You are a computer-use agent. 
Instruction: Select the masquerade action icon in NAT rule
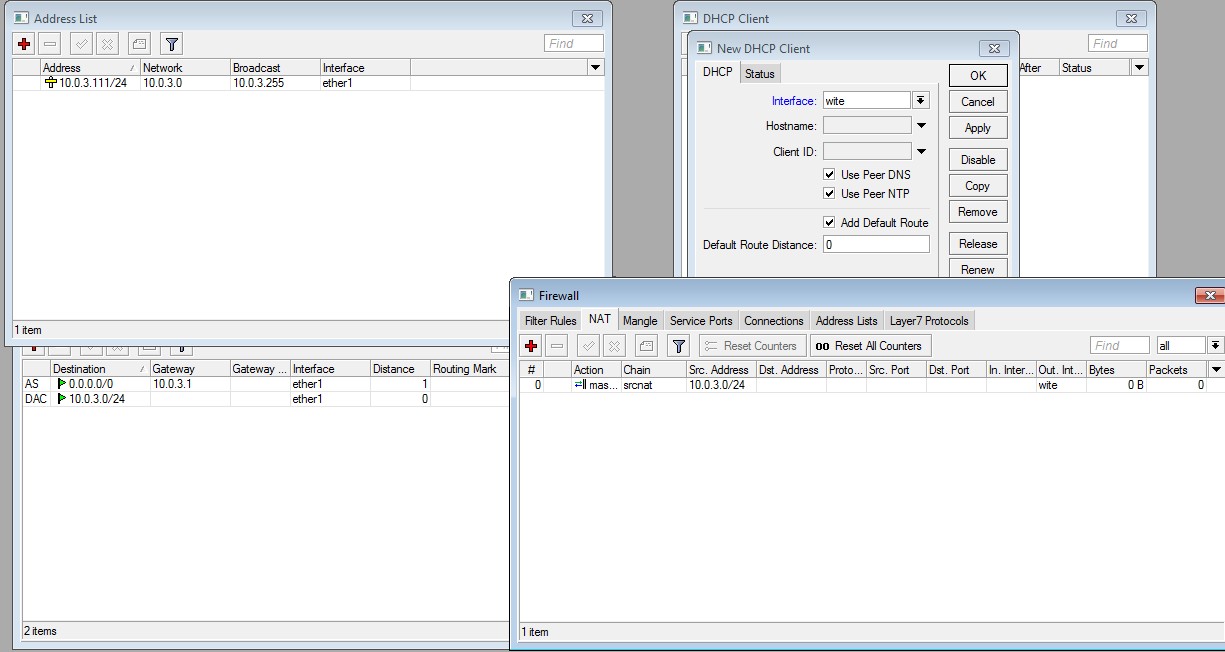tap(580, 385)
